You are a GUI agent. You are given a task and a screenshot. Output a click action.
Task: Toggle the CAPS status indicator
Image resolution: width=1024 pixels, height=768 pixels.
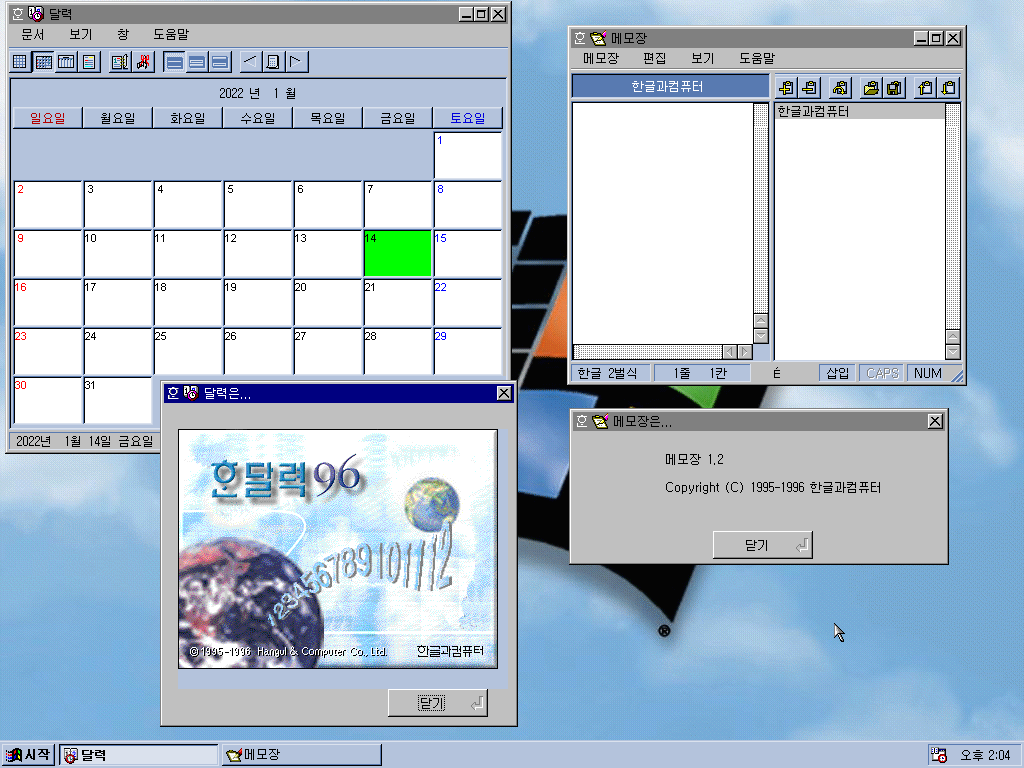pyautogui.click(x=882, y=373)
